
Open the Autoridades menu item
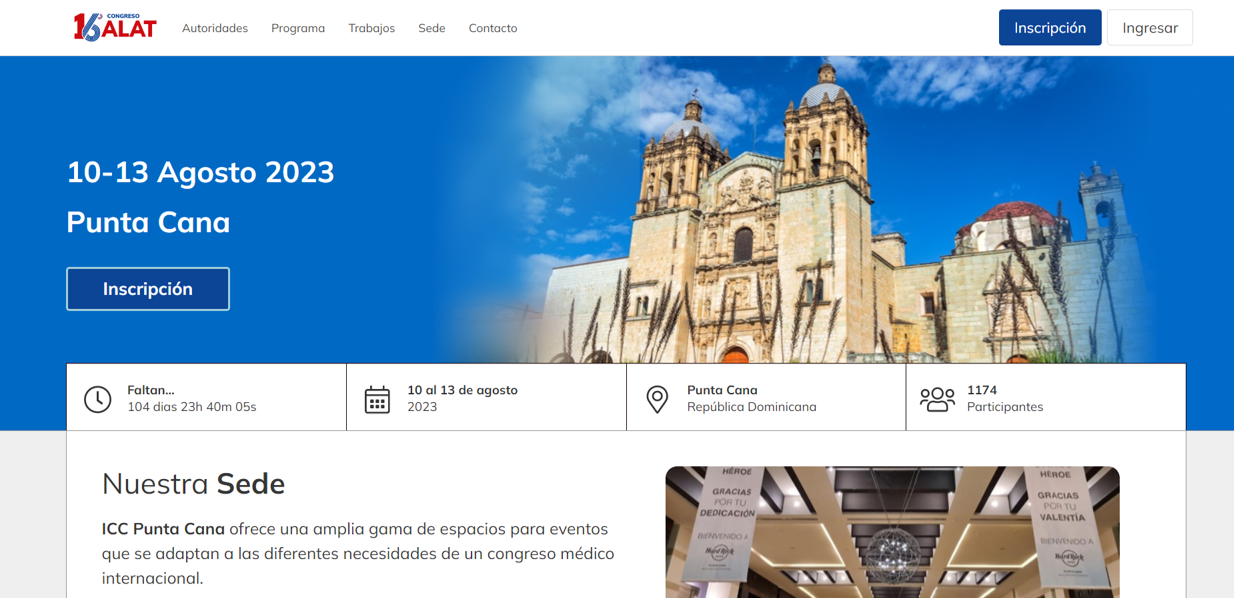215,28
